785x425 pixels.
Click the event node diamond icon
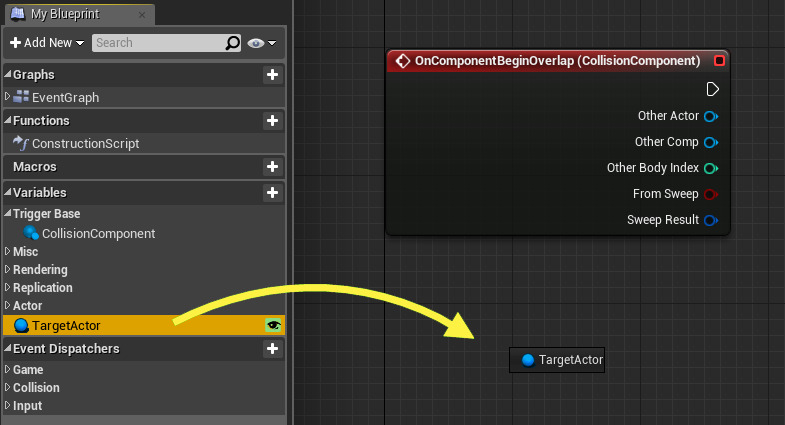coord(403,61)
